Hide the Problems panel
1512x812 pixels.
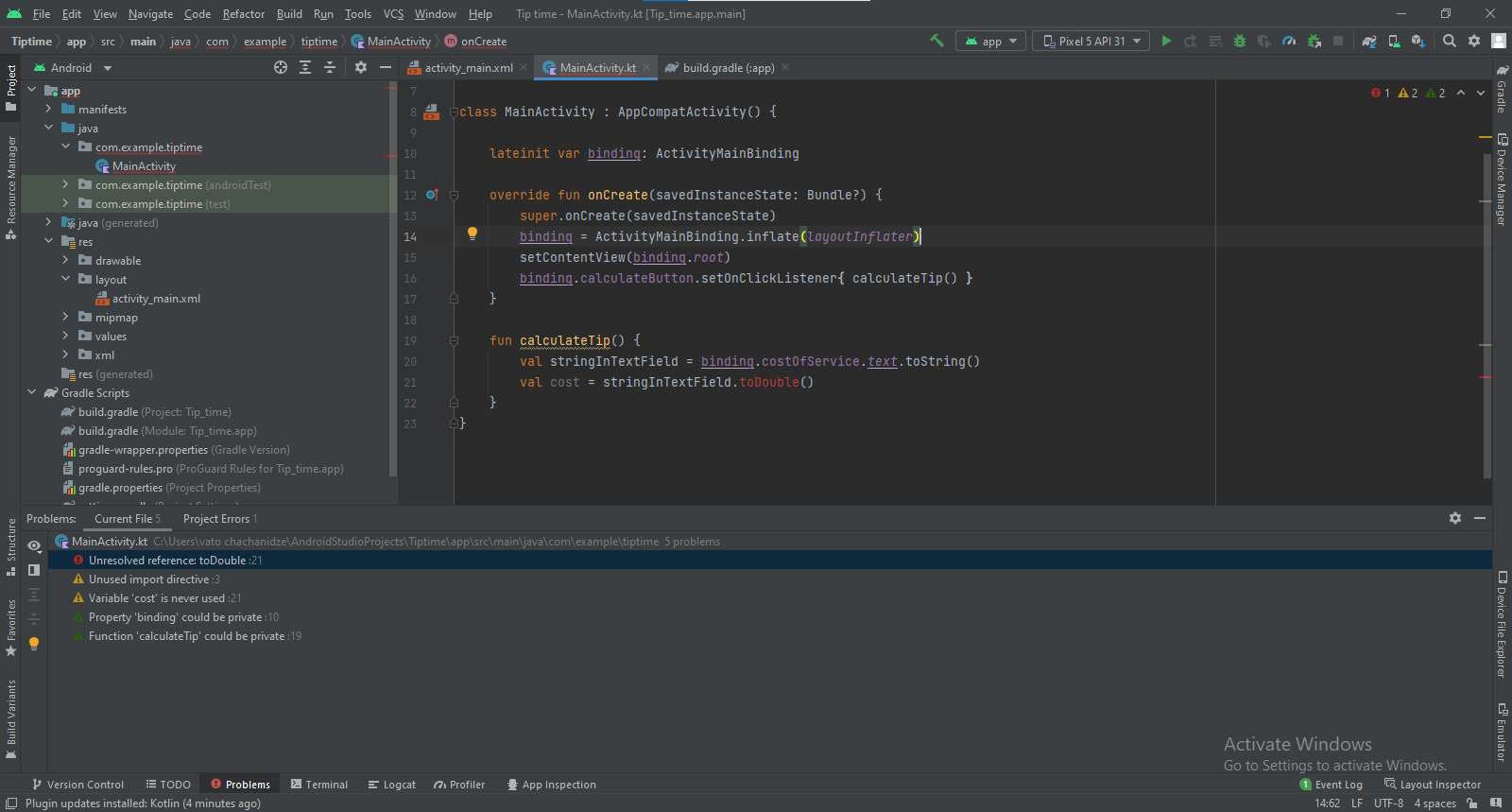[1480, 518]
